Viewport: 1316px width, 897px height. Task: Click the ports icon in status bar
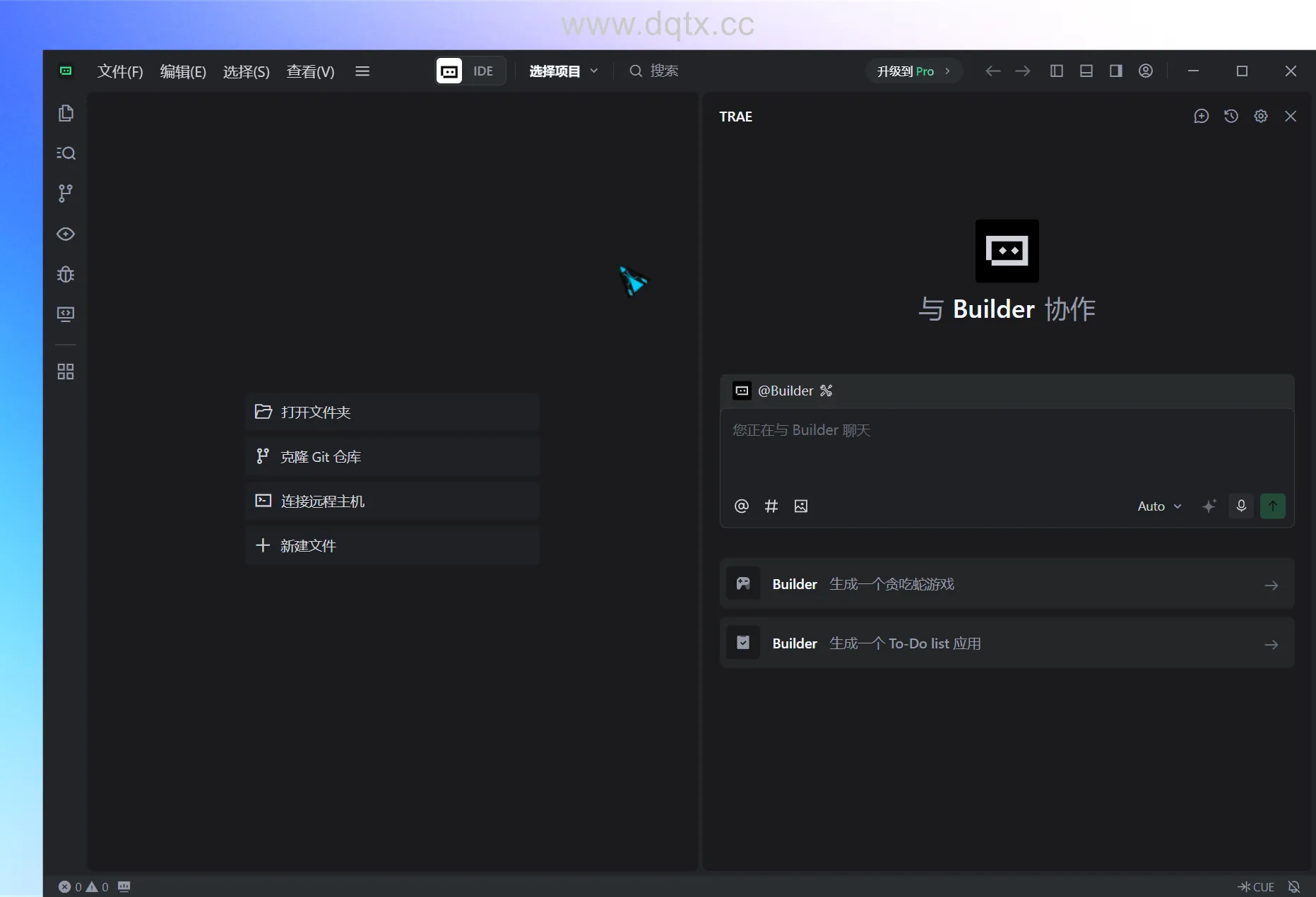[x=124, y=886]
